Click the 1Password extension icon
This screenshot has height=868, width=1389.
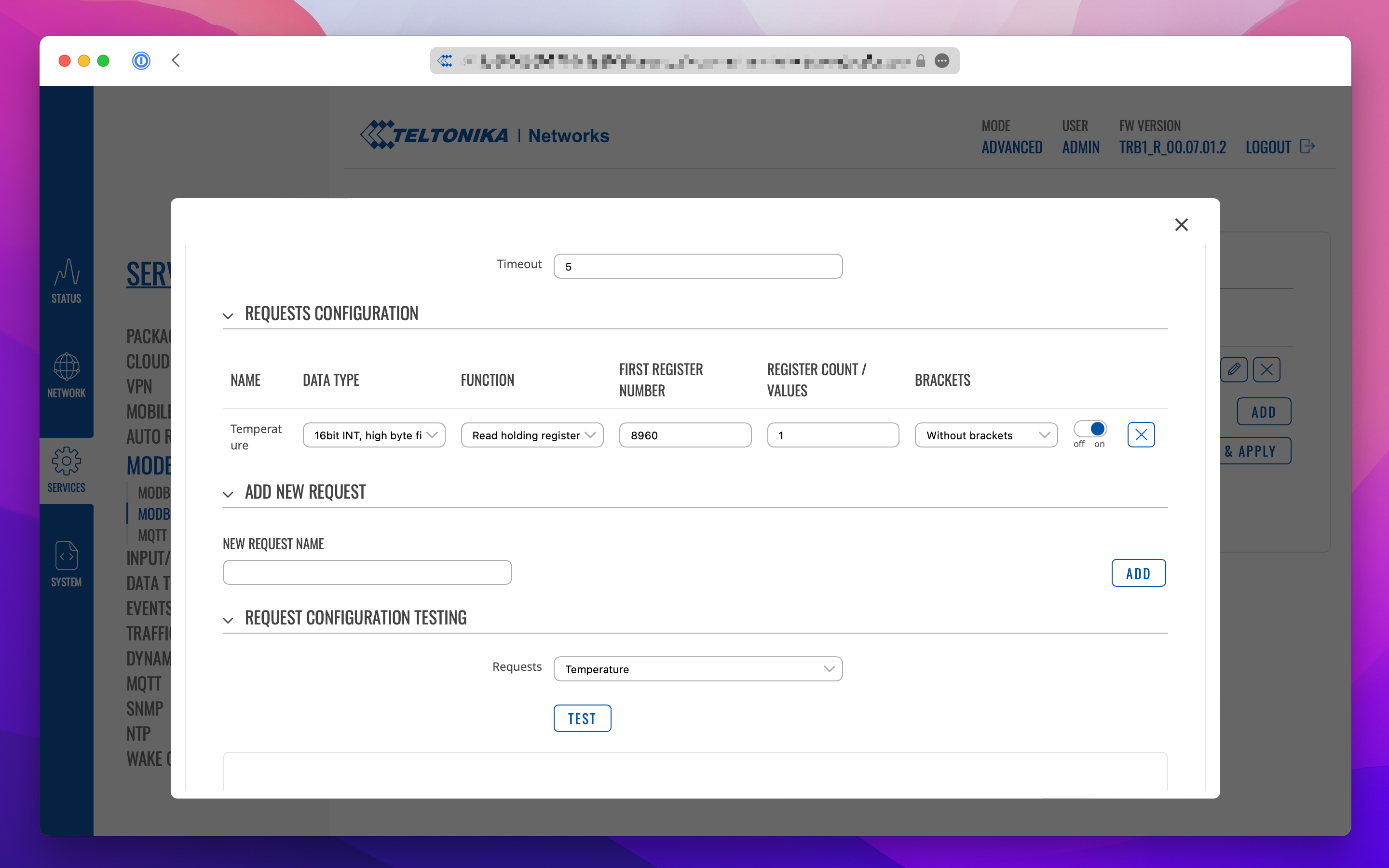[x=141, y=60]
